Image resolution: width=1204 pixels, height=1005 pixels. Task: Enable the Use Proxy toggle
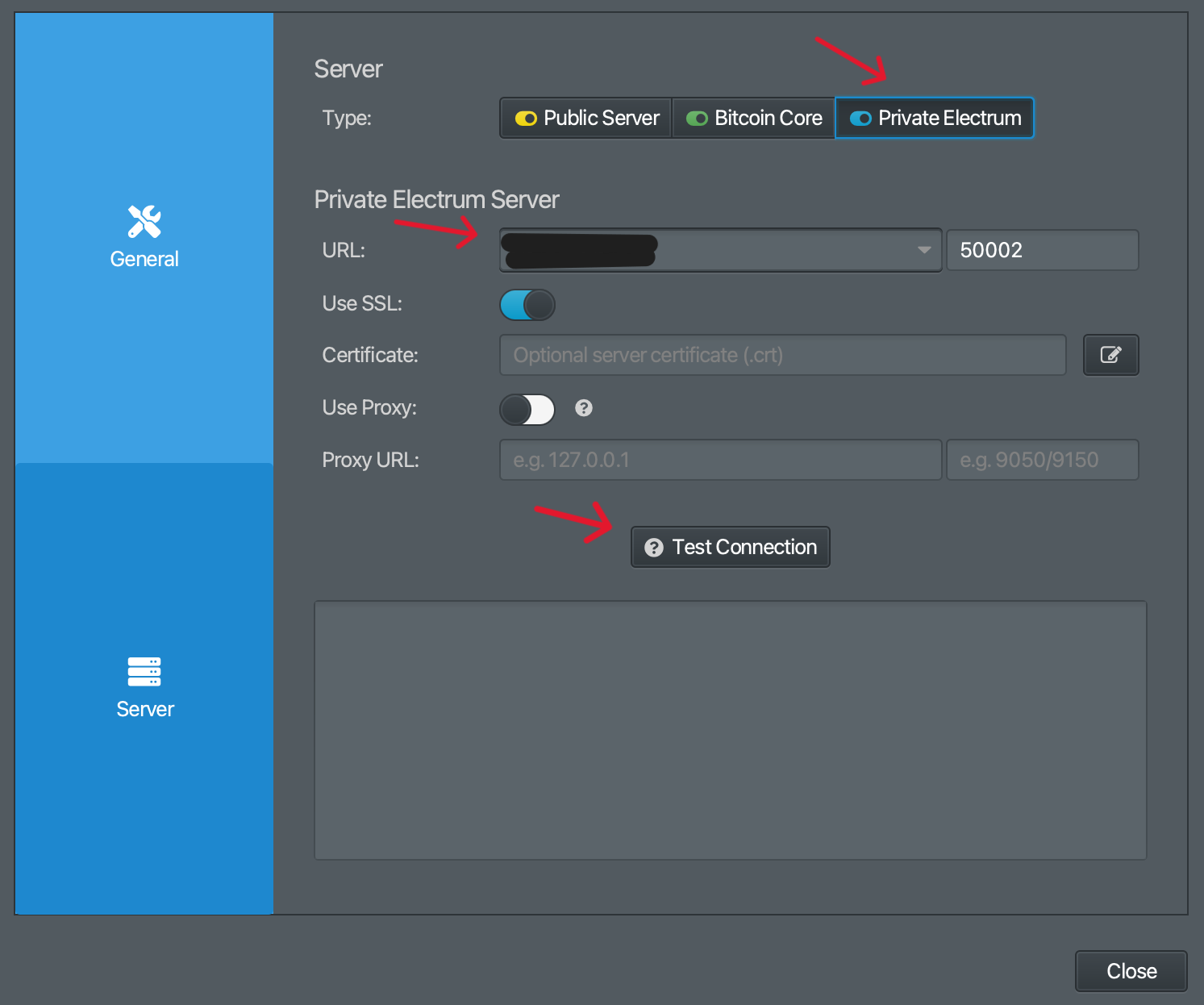[x=527, y=409]
